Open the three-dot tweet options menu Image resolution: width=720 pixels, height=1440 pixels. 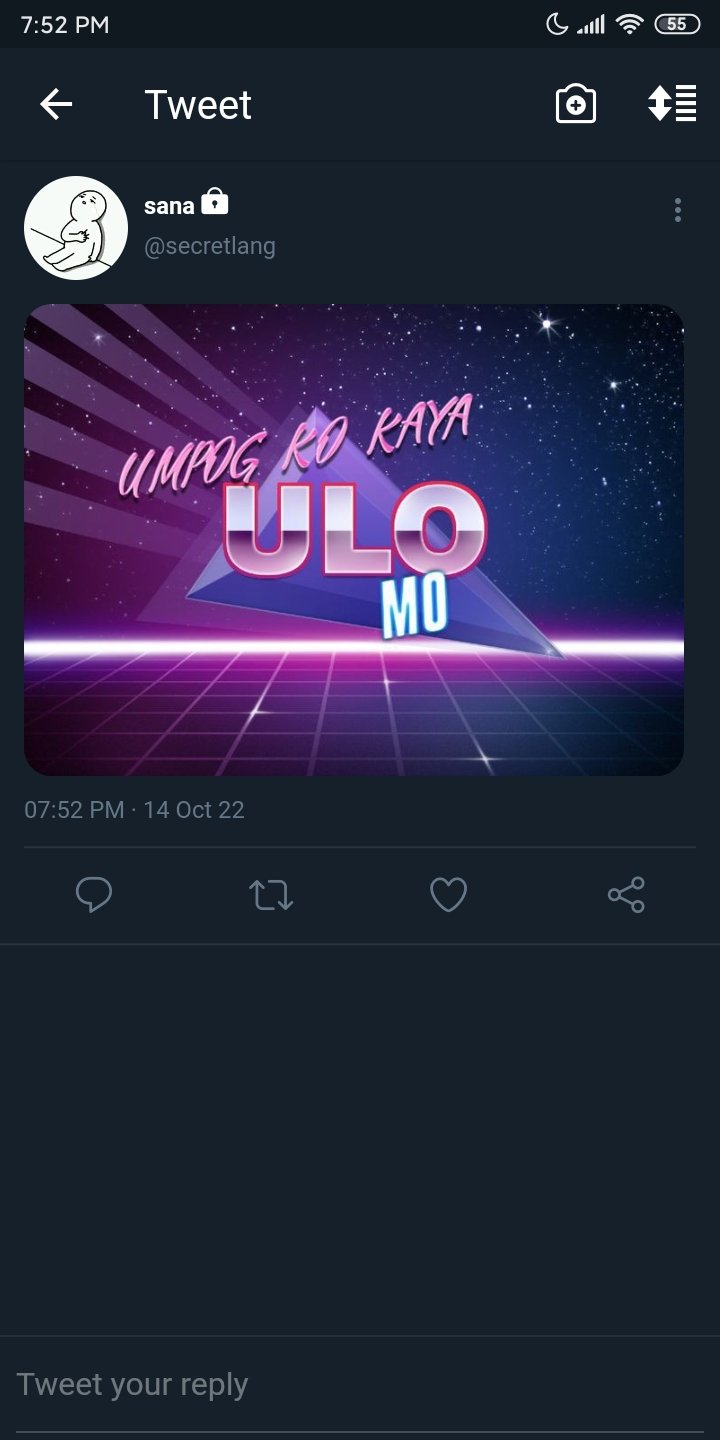[x=677, y=210]
